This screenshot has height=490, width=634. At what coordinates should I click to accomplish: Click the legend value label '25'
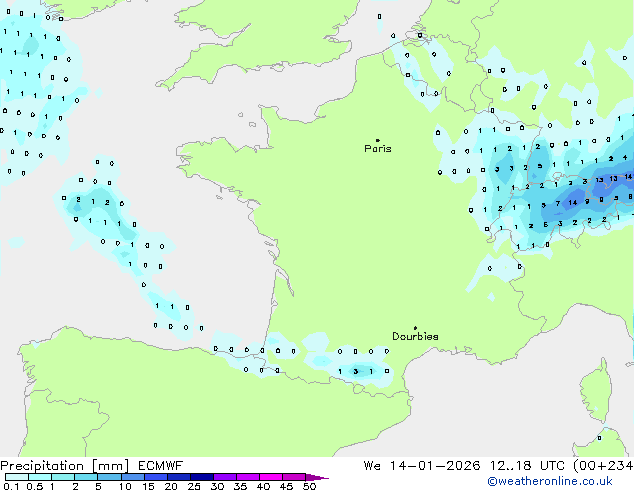click(x=194, y=486)
